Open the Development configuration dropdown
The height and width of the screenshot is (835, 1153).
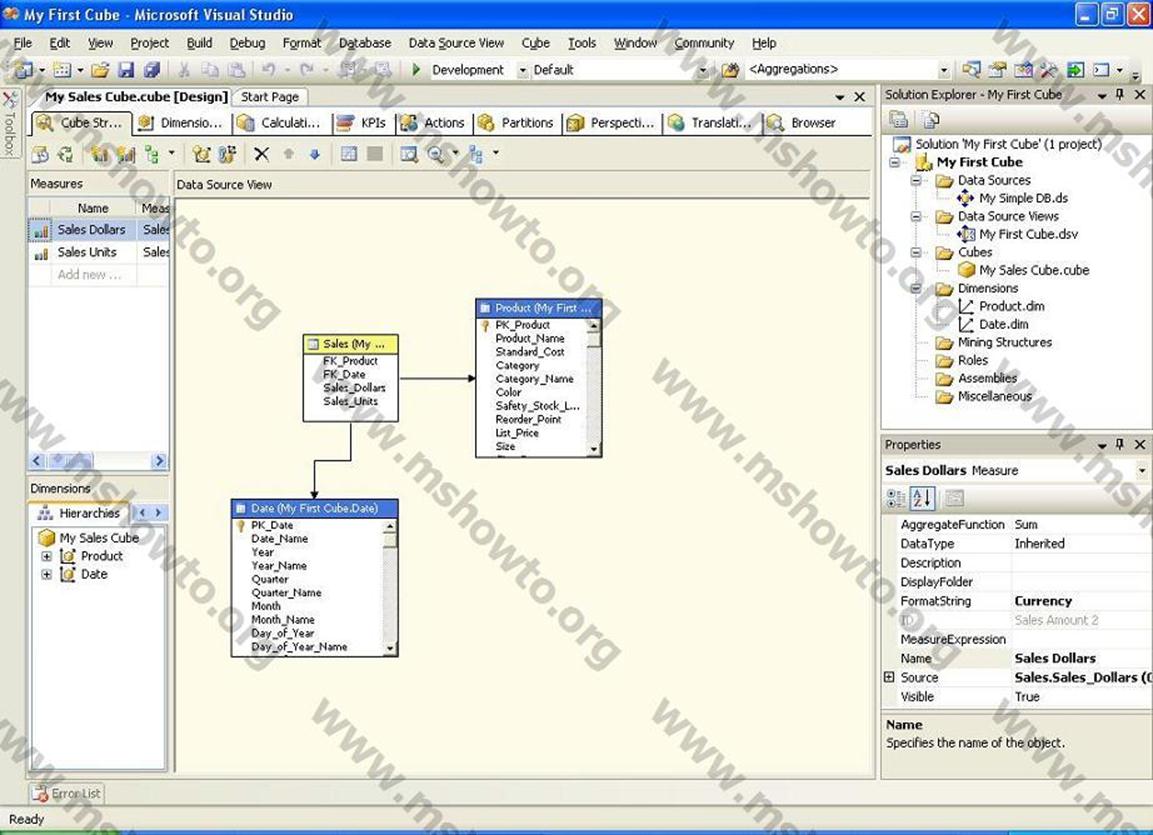tap(523, 71)
